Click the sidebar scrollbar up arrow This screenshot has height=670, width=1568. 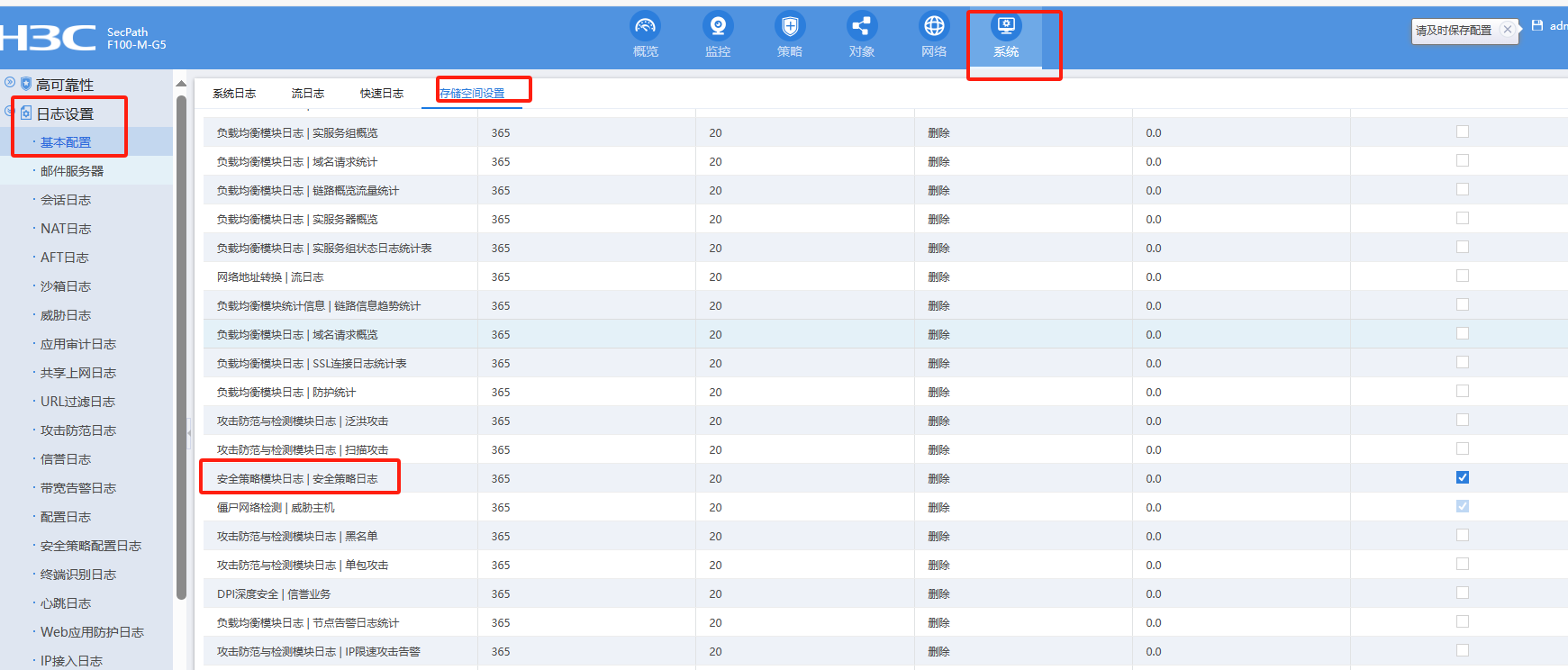coord(181,84)
